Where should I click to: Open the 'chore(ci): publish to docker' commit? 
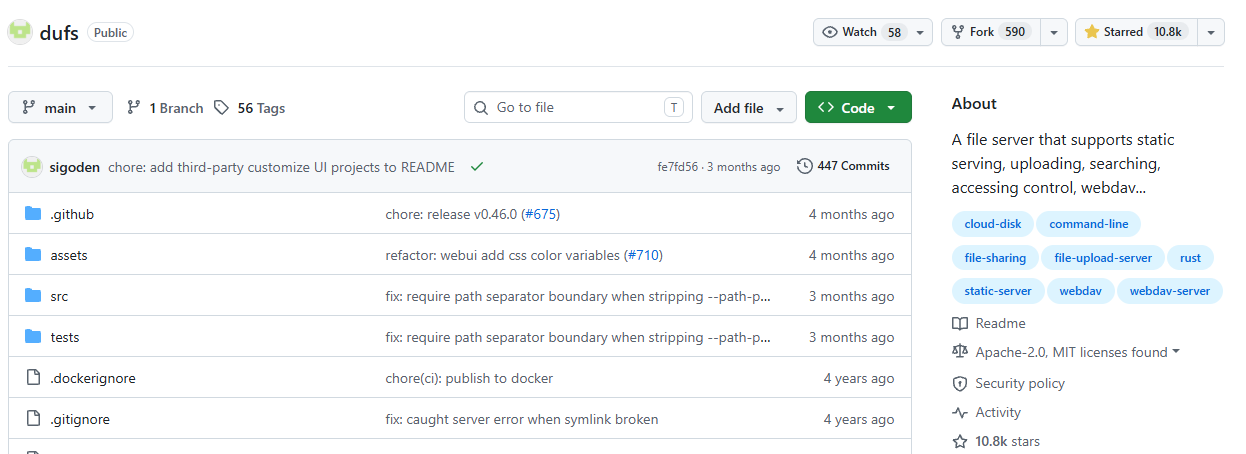tap(469, 378)
